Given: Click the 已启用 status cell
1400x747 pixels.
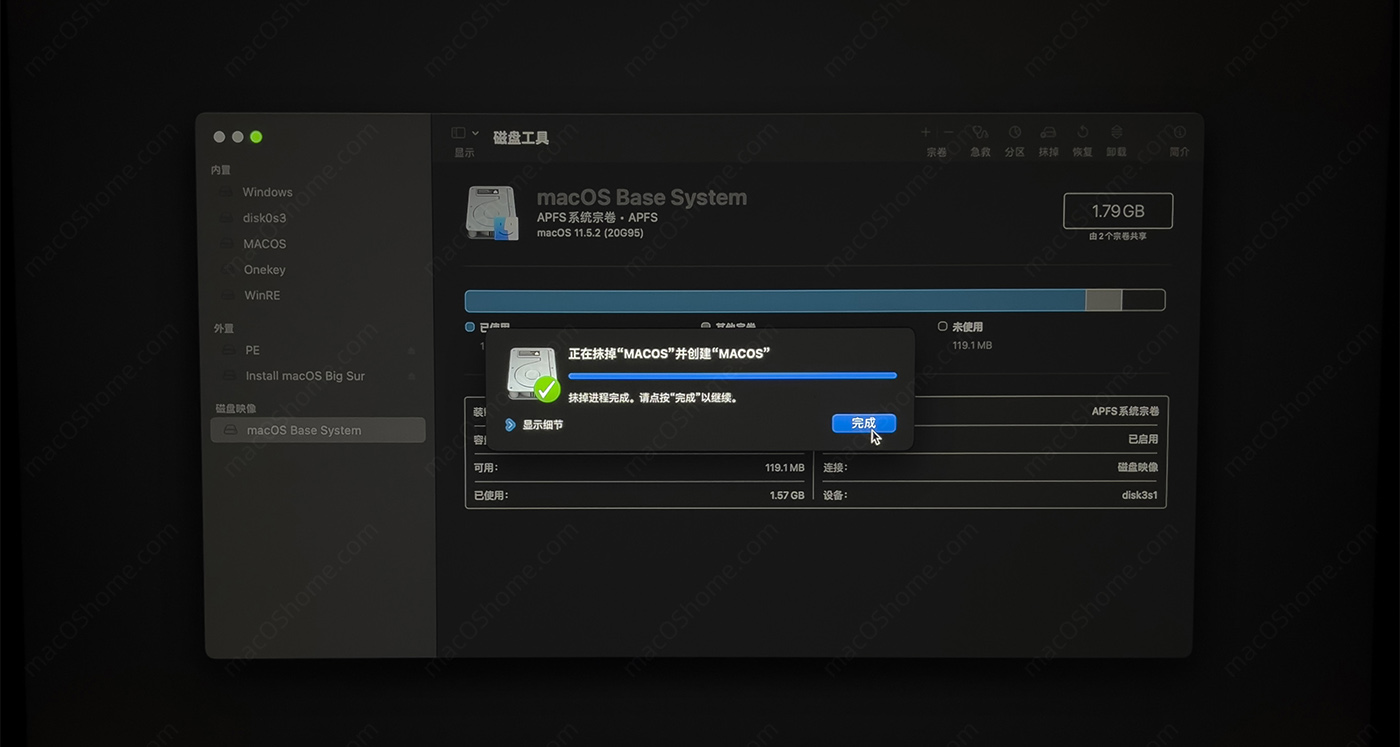Looking at the screenshot, I should click(x=1143, y=439).
